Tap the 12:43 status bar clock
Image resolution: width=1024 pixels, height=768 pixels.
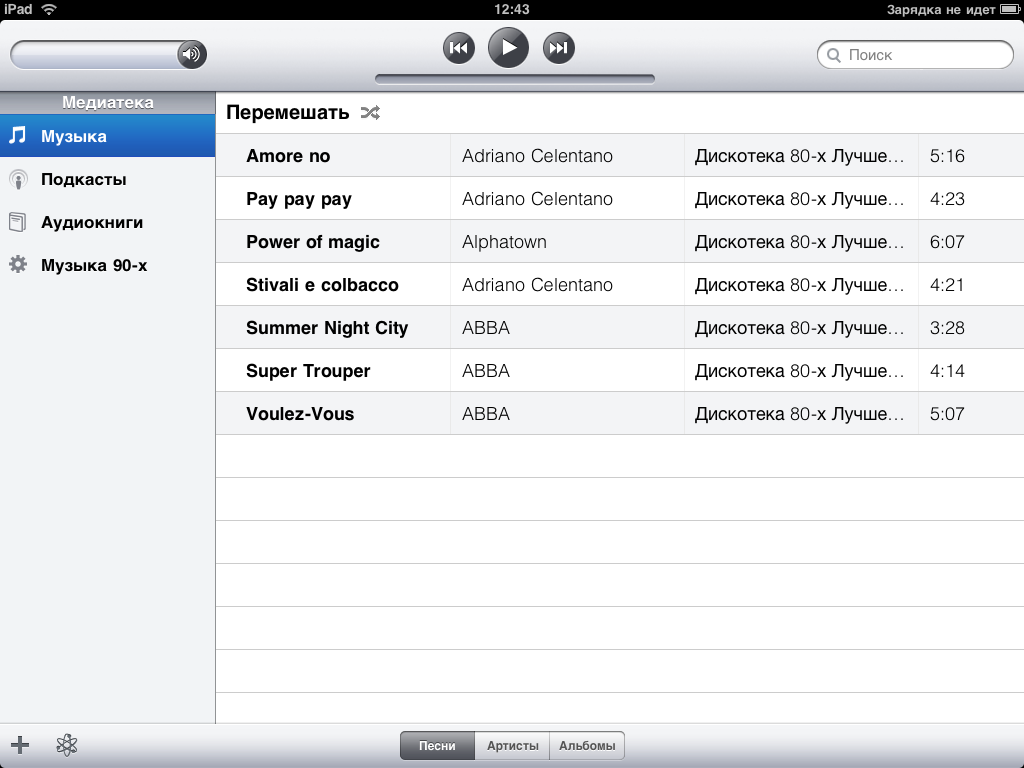coord(512,9)
